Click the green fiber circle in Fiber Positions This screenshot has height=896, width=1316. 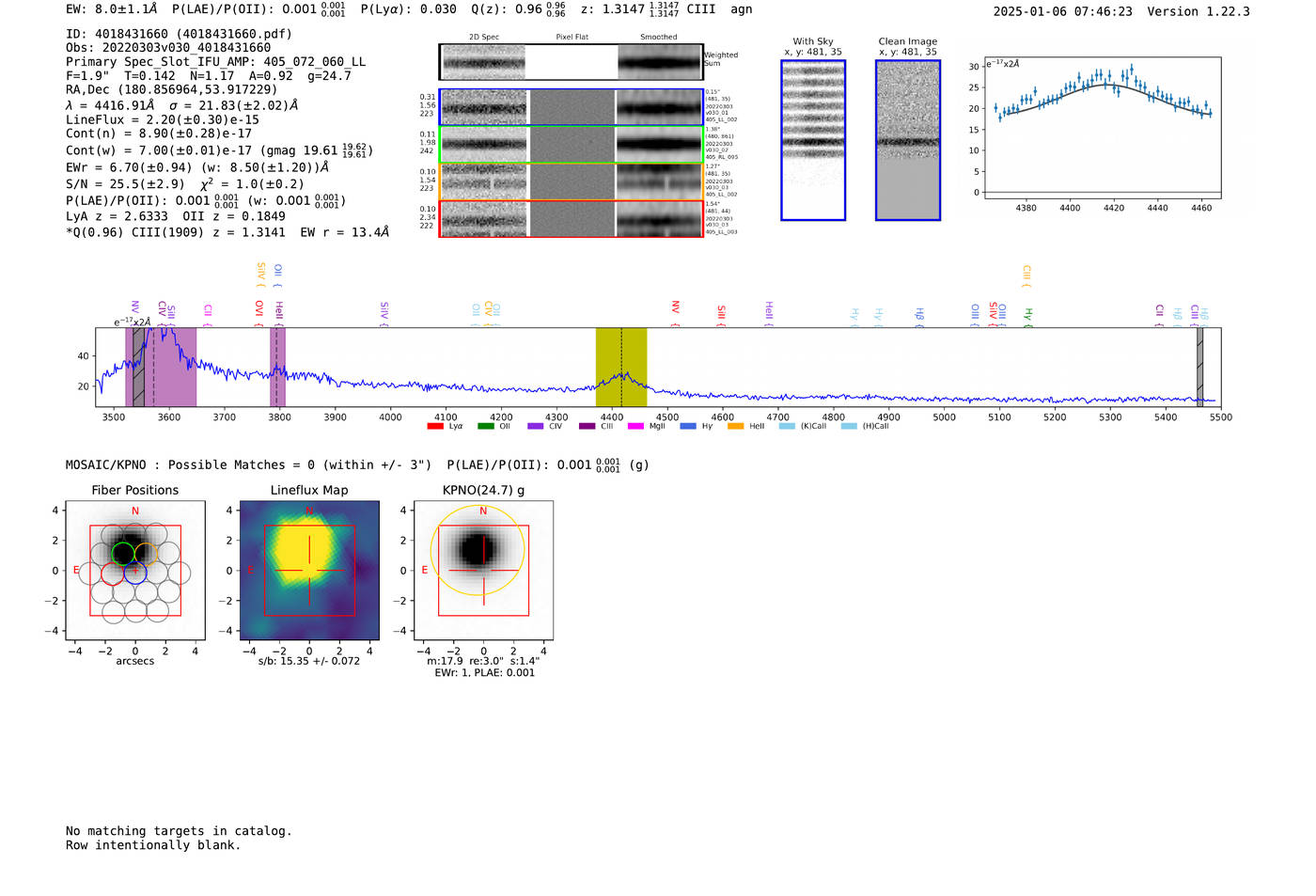pyautogui.click(x=123, y=553)
